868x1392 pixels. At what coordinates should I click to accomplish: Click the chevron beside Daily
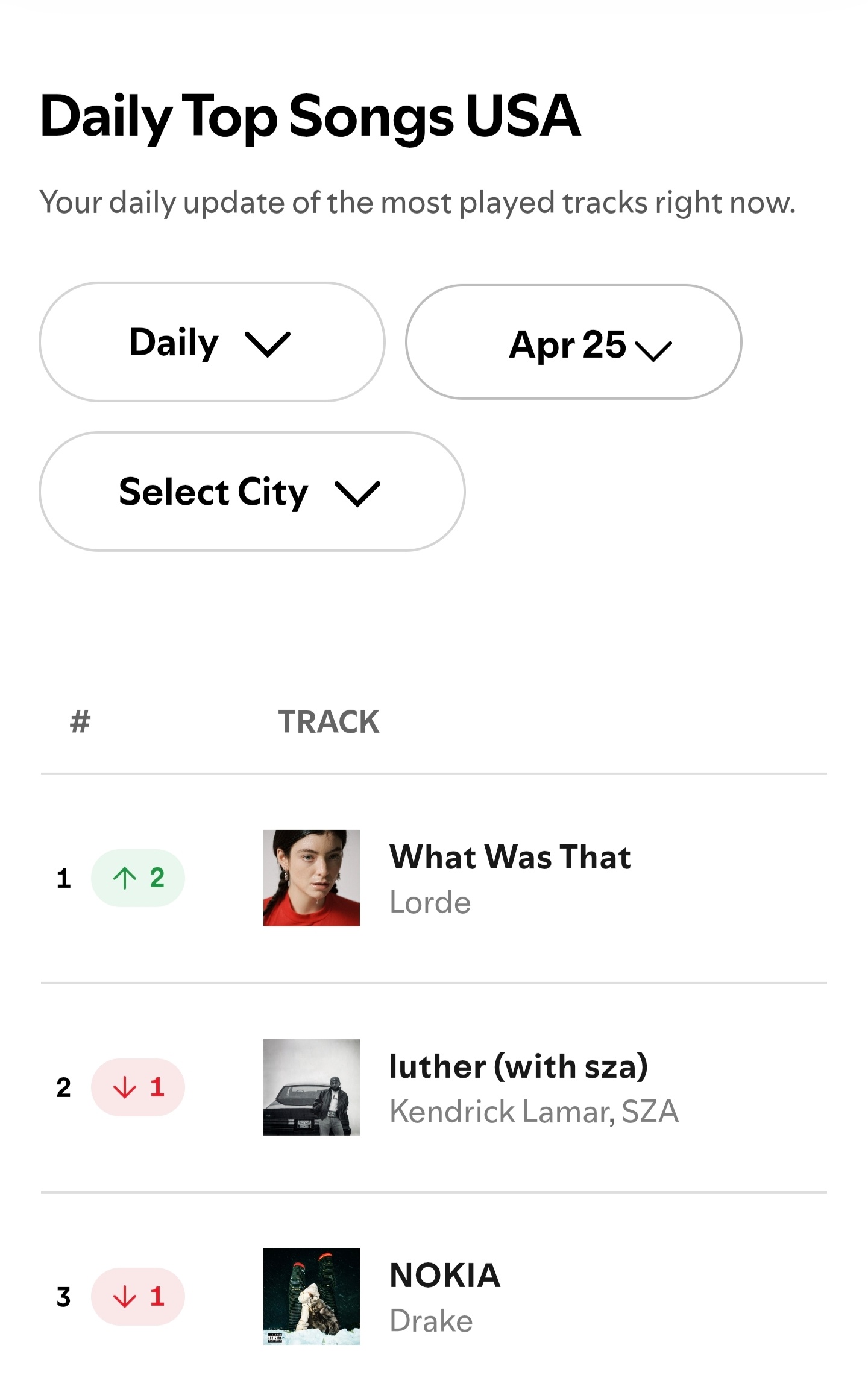pos(268,344)
